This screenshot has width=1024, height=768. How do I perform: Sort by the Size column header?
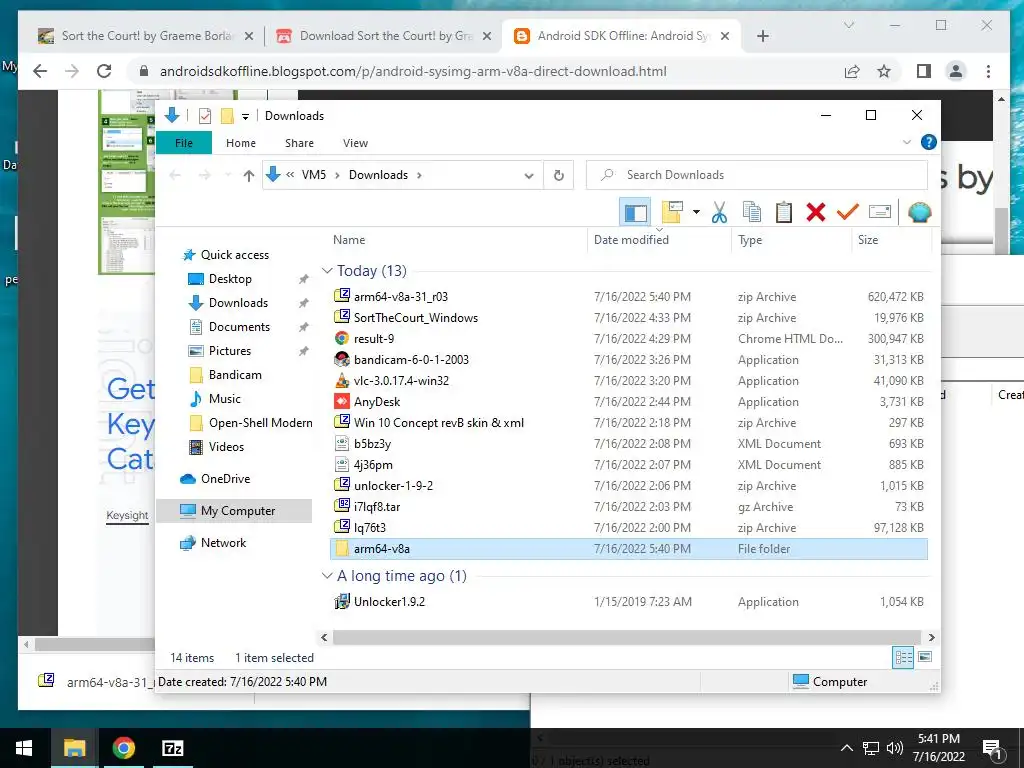868,240
